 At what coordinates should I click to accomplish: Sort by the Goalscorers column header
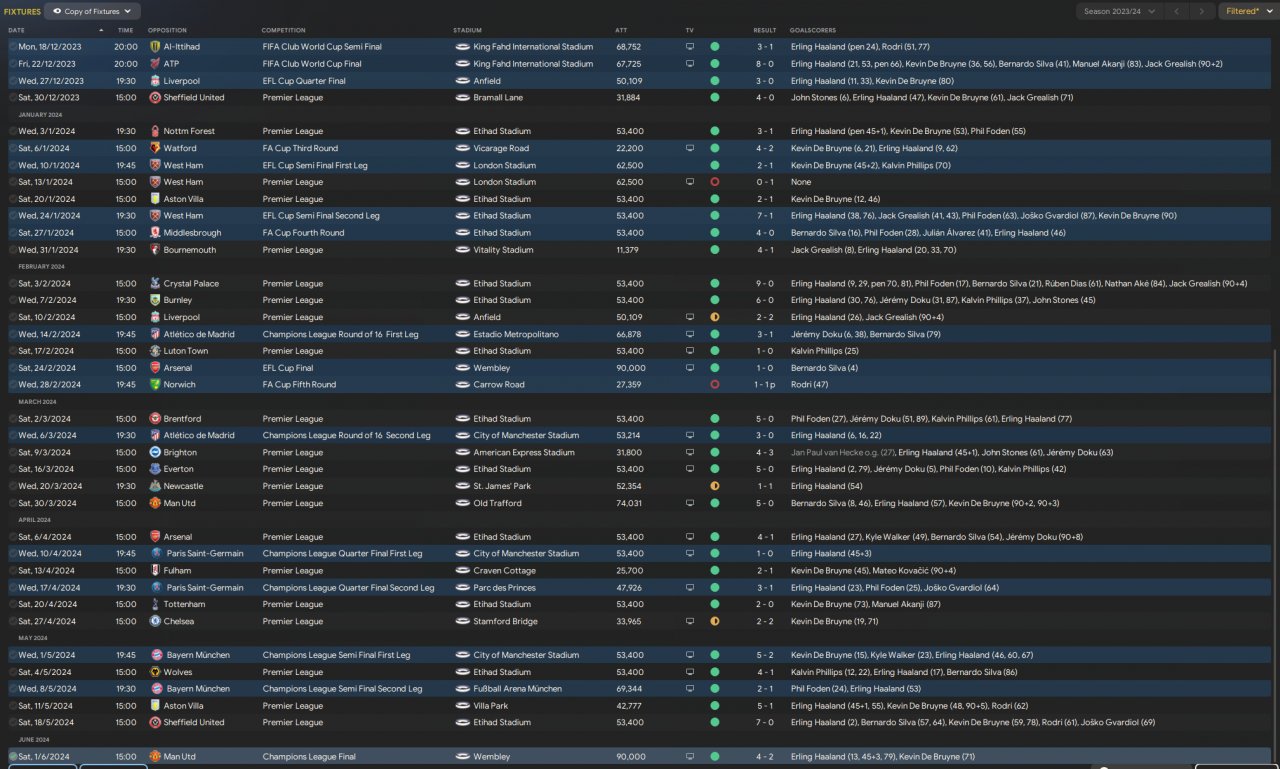(813, 30)
